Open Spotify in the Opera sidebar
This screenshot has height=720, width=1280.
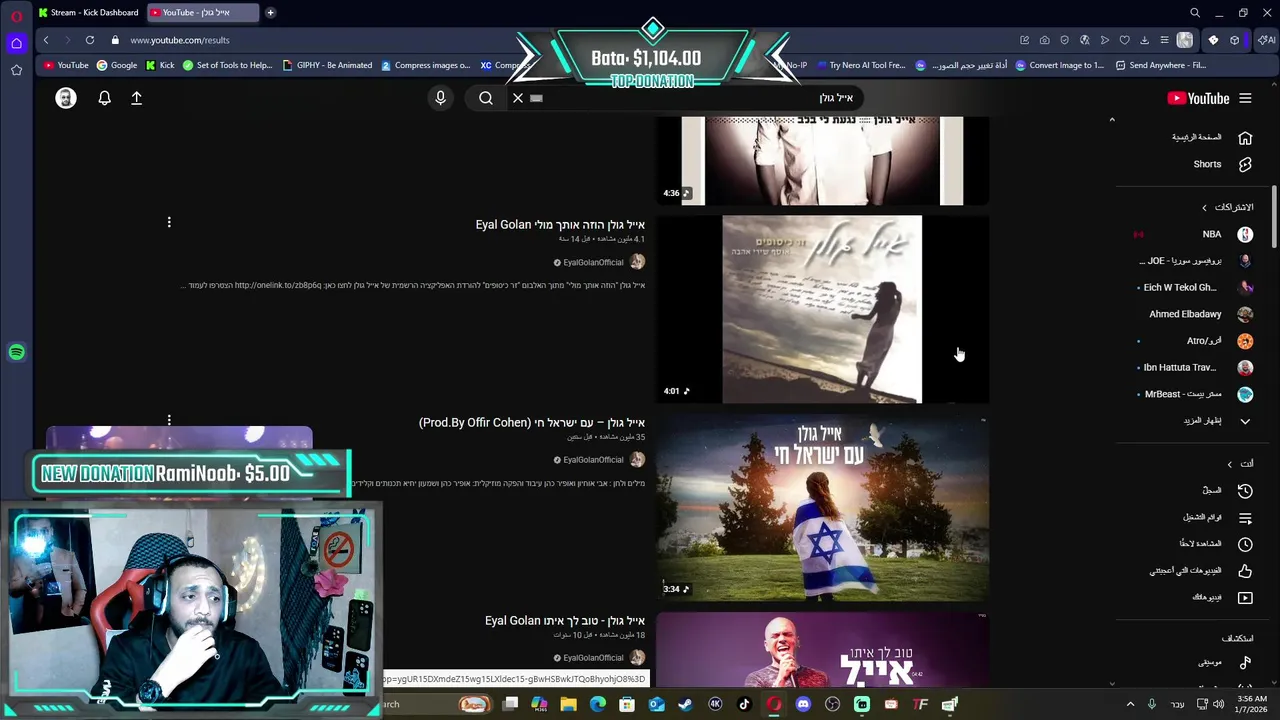[16, 352]
